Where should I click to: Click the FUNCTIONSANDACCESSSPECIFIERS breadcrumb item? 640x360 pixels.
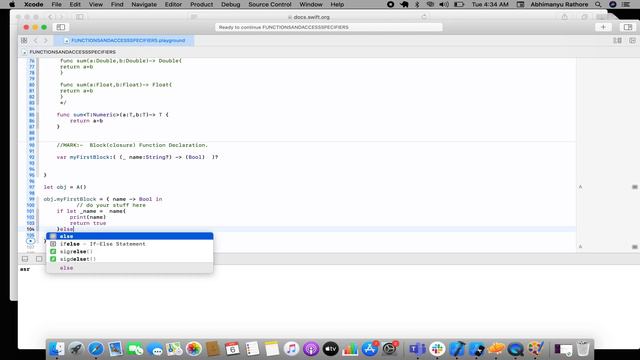(73, 52)
